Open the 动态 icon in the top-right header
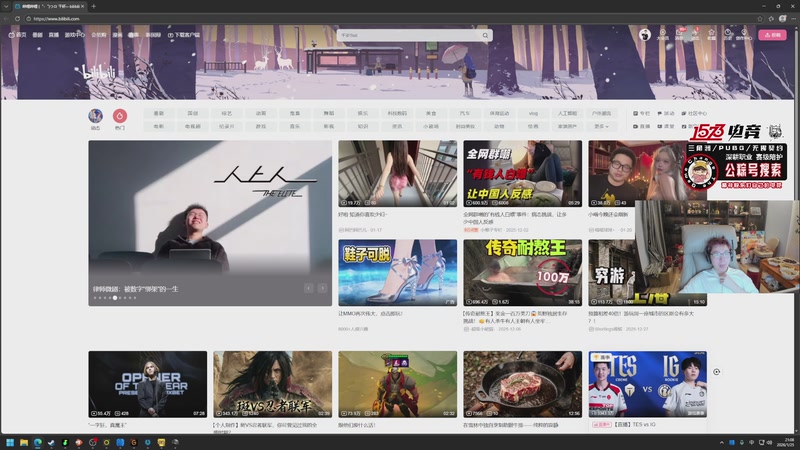 click(x=695, y=34)
